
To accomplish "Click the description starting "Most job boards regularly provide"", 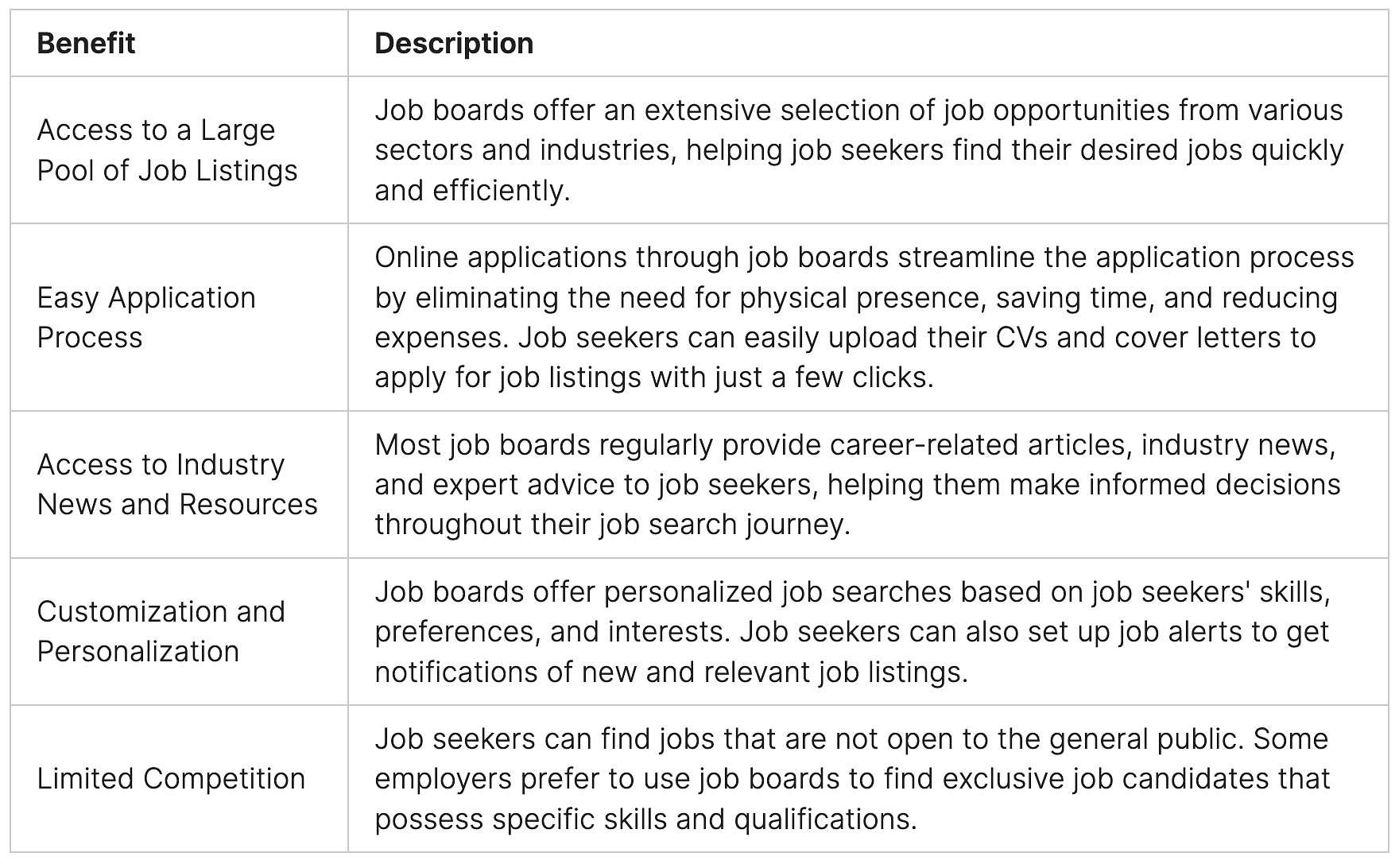I will pos(857,484).
